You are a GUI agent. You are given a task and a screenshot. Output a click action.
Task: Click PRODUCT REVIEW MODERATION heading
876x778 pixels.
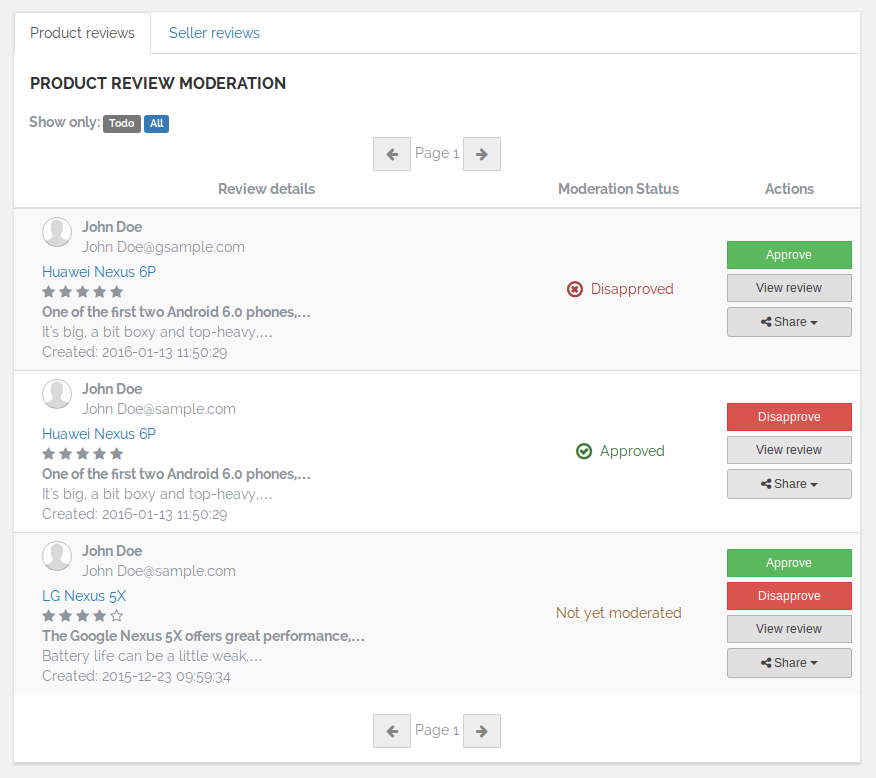tap(158, 83)
